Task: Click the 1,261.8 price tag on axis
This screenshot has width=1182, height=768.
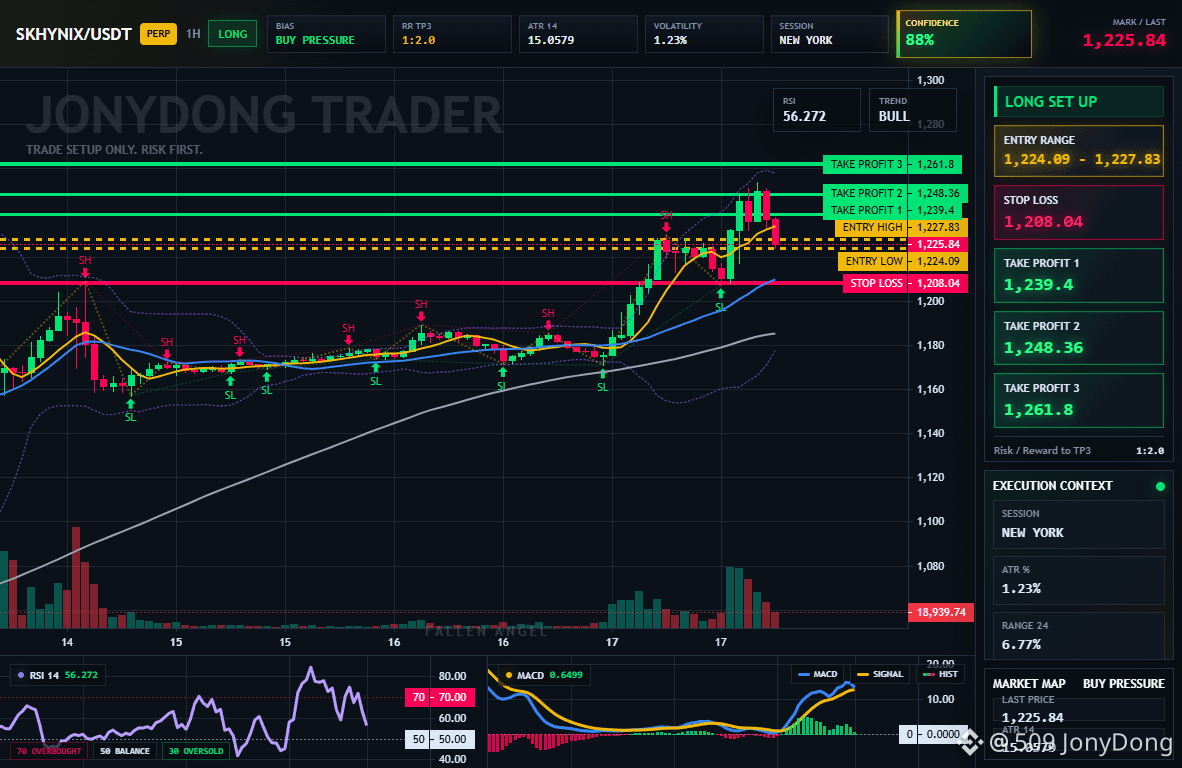Action: (935, 164)
